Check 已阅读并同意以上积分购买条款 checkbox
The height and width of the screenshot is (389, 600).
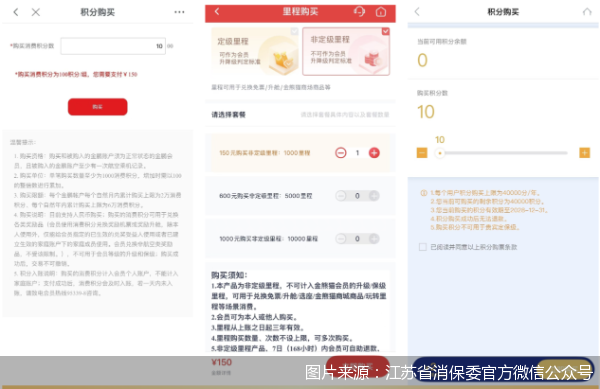click(x=422, y=247)
